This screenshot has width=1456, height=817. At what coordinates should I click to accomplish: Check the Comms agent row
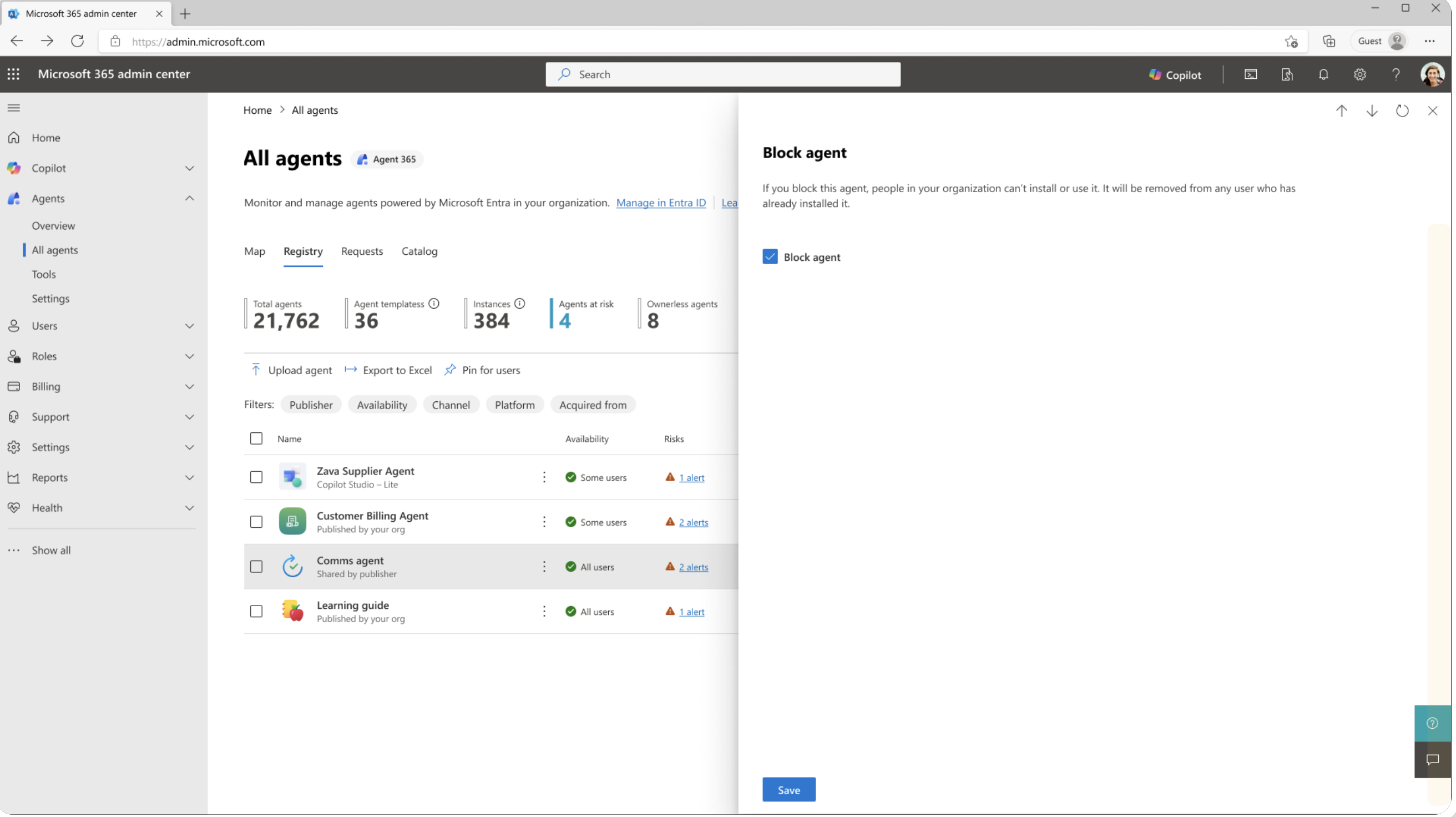256,567
